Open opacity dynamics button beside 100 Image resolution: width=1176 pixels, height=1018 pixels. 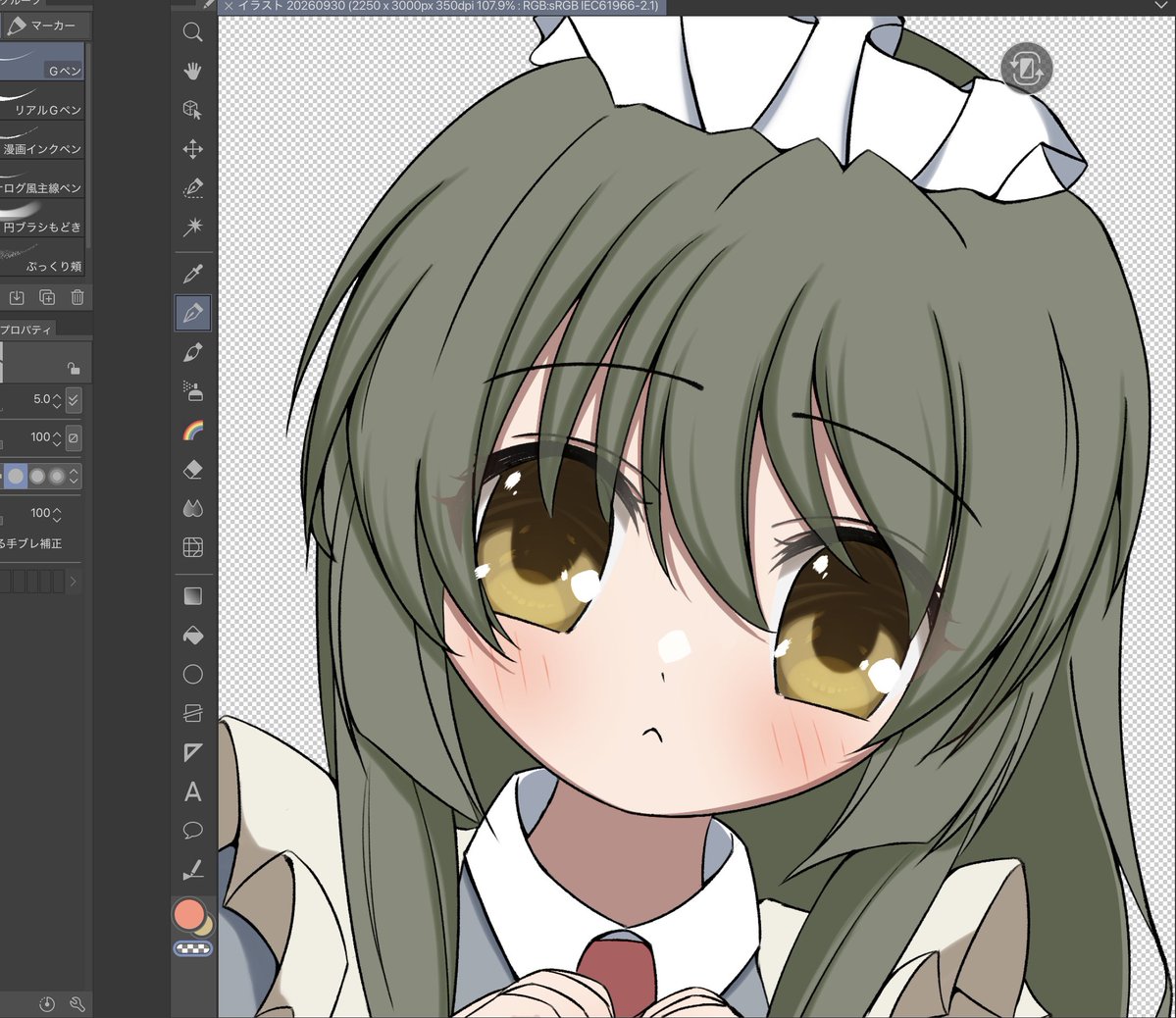(74, 438)
